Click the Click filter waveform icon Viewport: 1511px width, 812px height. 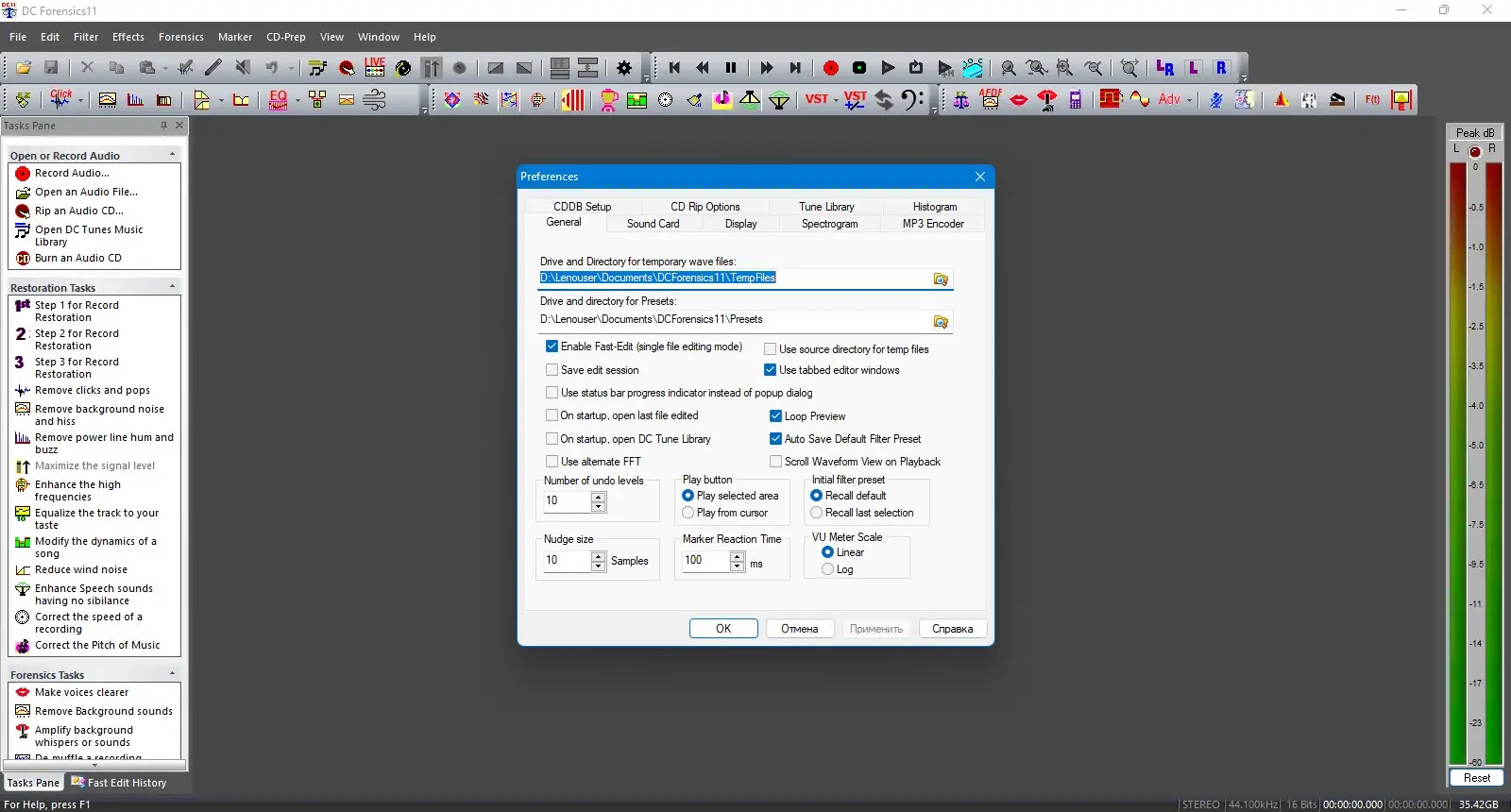coord(61,99)
